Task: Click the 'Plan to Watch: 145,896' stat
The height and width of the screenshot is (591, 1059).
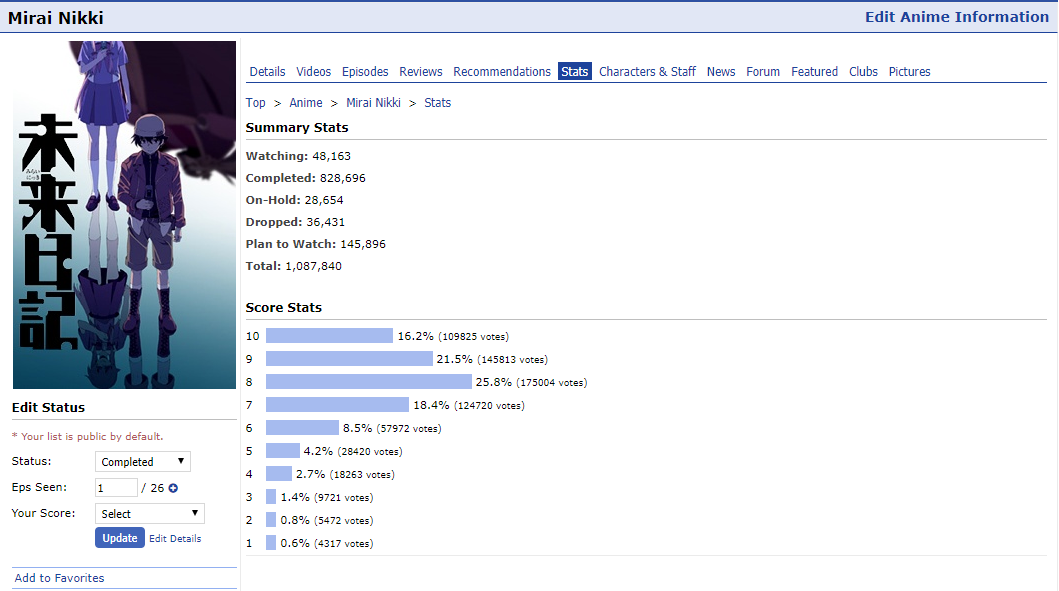Action: [315, 244]
